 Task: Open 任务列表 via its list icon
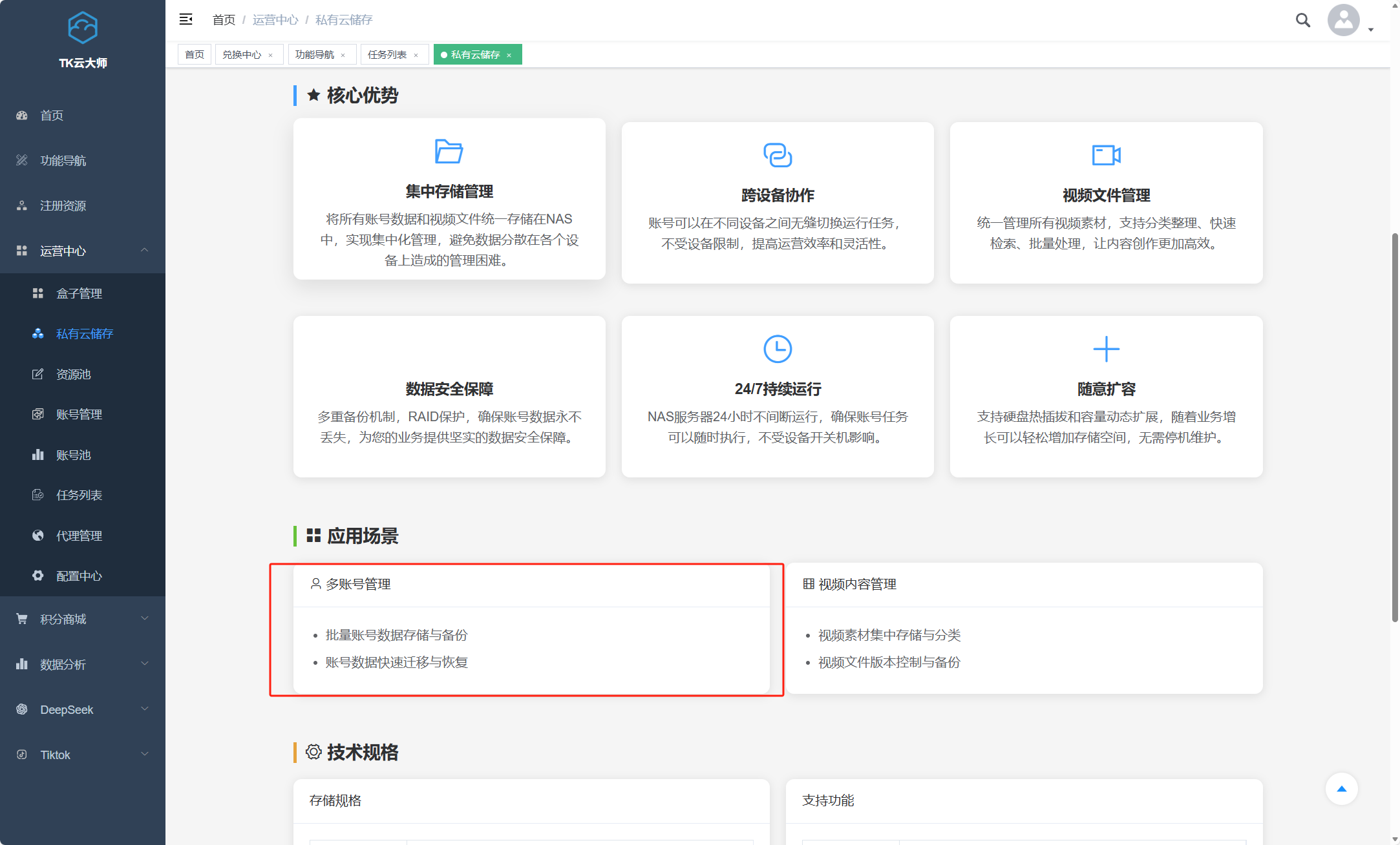tap(37, 494)
